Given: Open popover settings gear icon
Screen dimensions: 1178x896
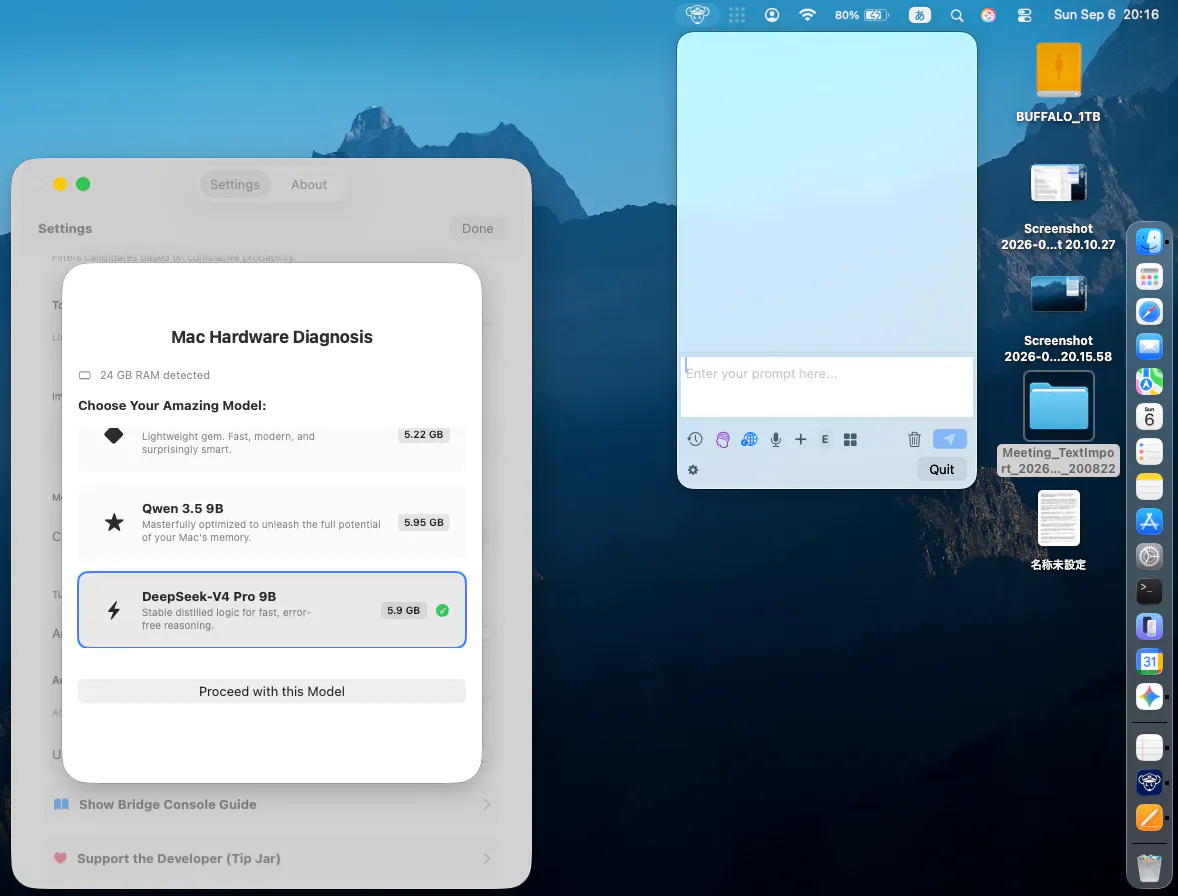Looking at the screenshot, I should pyautogui.click(x=693, y=469).
